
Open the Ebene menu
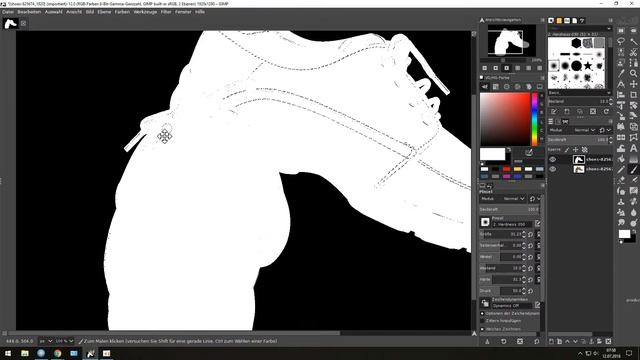pyautogui.click(x=104, y=12)
